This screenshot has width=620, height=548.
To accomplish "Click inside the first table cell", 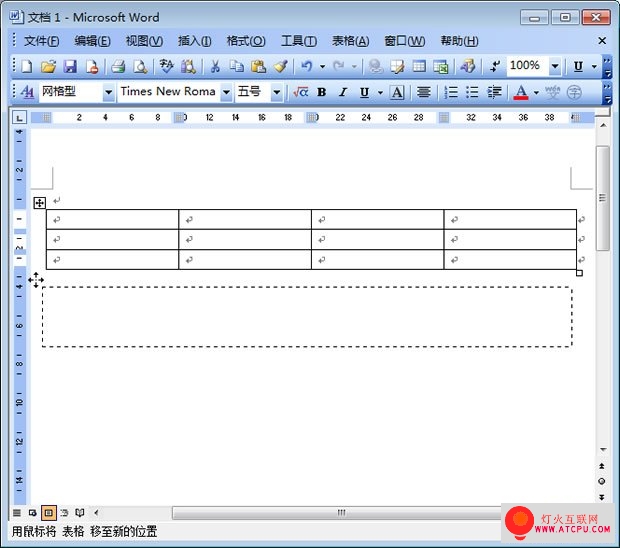I will click(x=112, y=219).
